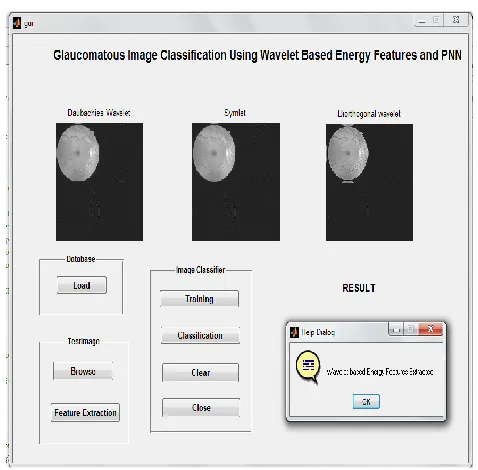Click the Browse button under Test Image

point(83,371)
